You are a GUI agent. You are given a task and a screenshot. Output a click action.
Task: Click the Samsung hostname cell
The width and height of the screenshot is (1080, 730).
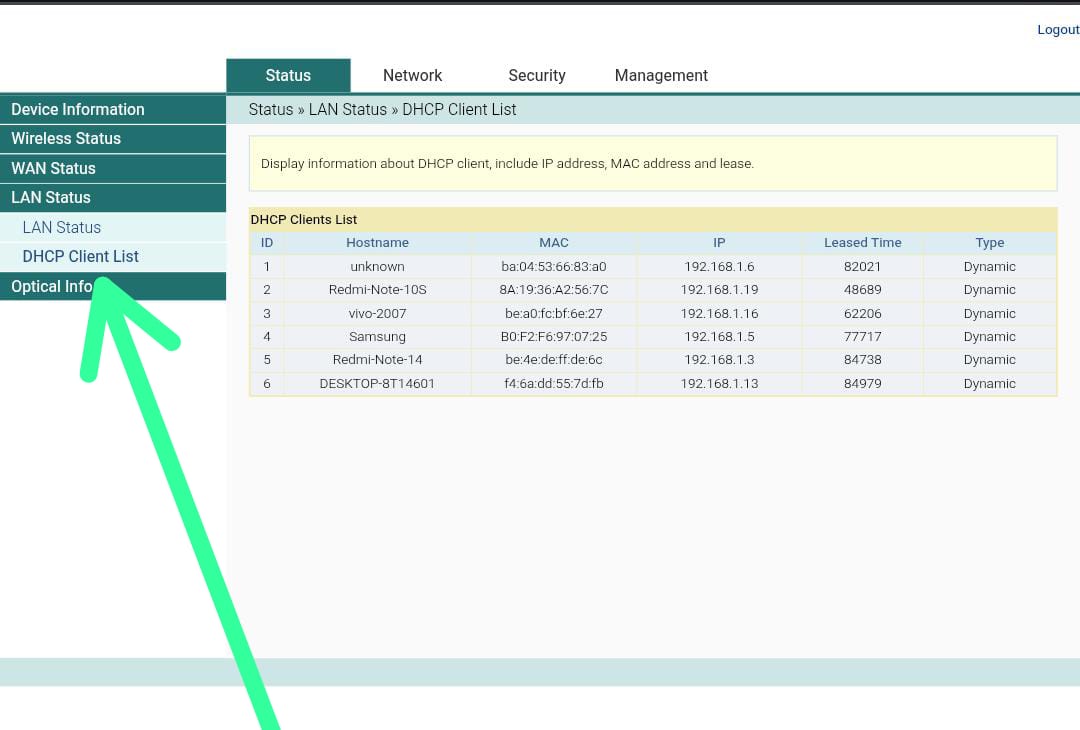pyautogui.click(x=377, y=337)
